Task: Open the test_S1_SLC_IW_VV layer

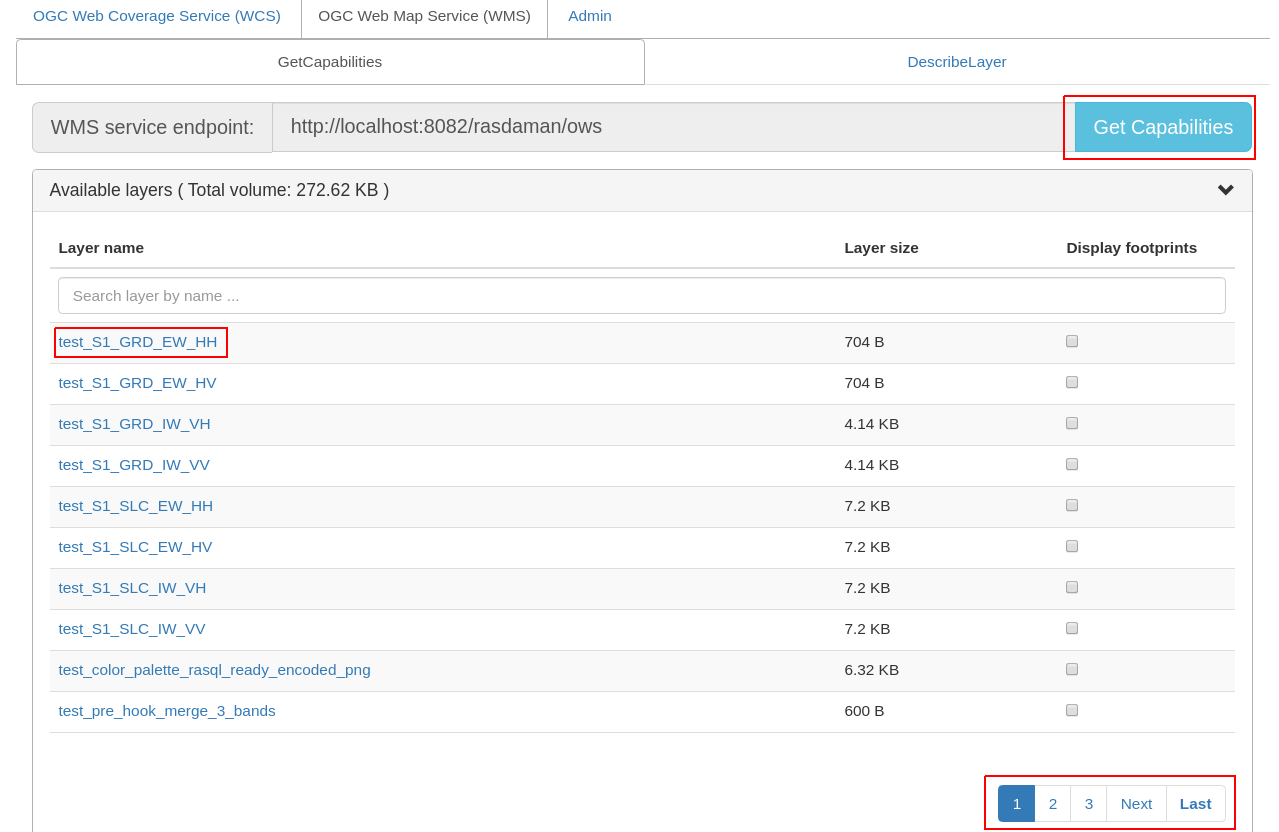Action: (132, 628)
